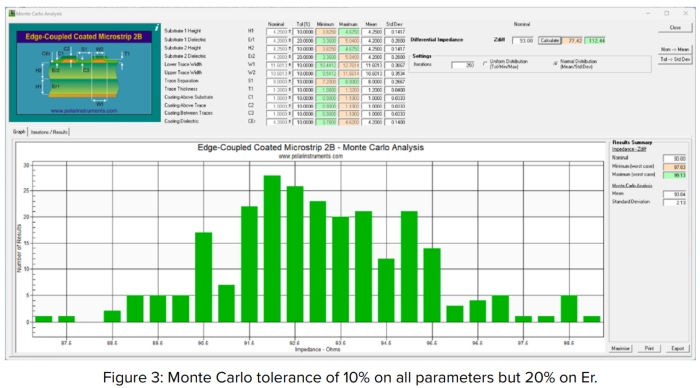Click Substrate 1 Height tolerance field
Screen dimensions: 700x388
pyautogui.click(x=304, y=32)
